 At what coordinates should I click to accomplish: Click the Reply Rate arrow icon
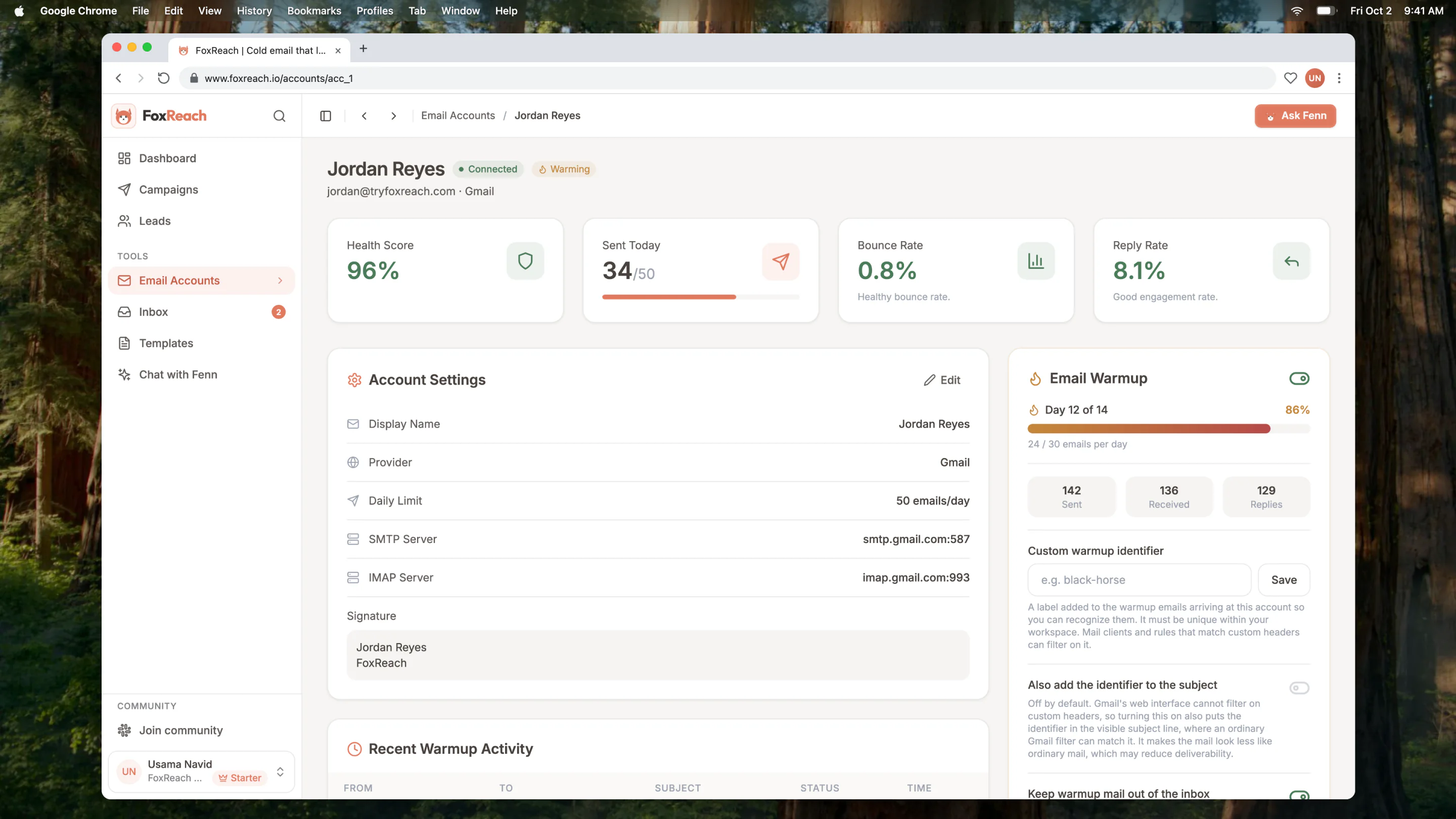coord(1292,261)
